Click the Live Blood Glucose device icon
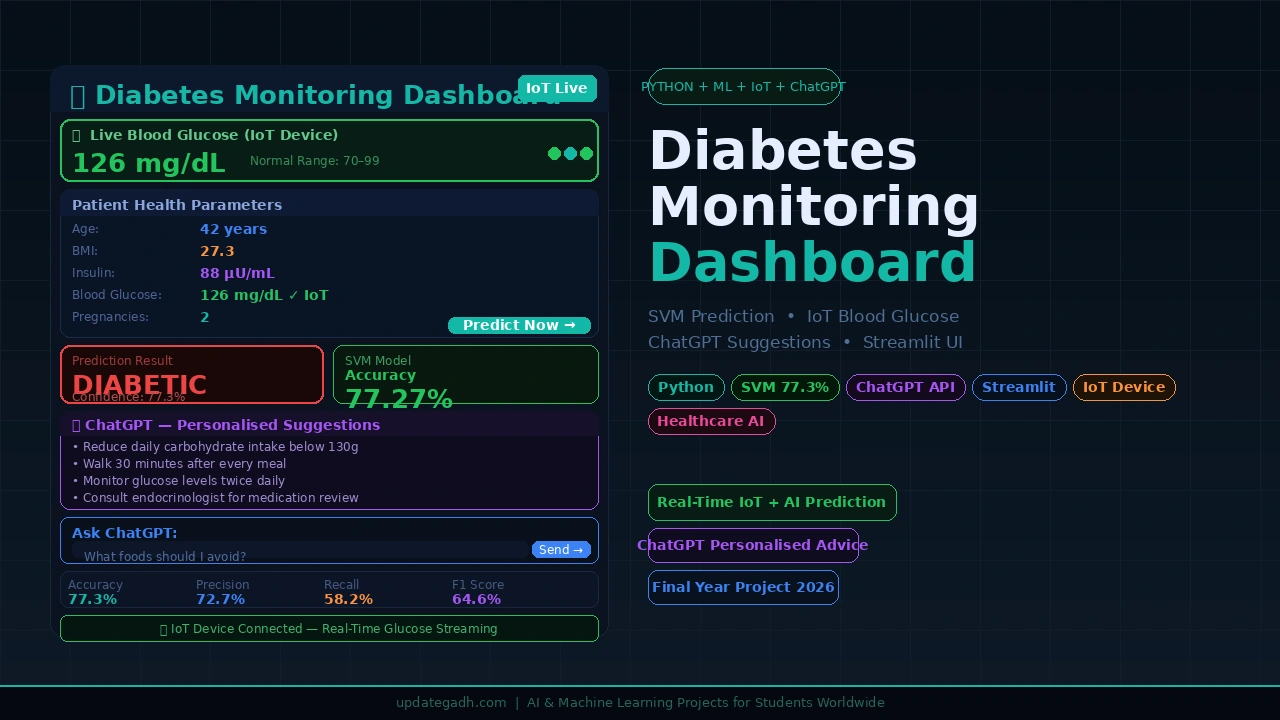This screenshot has width=1280, height=720. 75,134
